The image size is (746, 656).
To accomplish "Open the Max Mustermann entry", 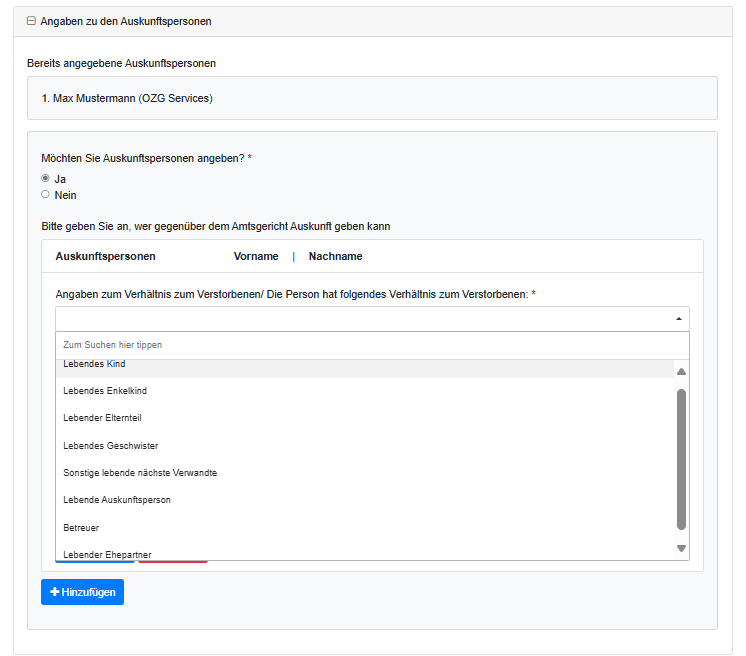I will 127,99.
